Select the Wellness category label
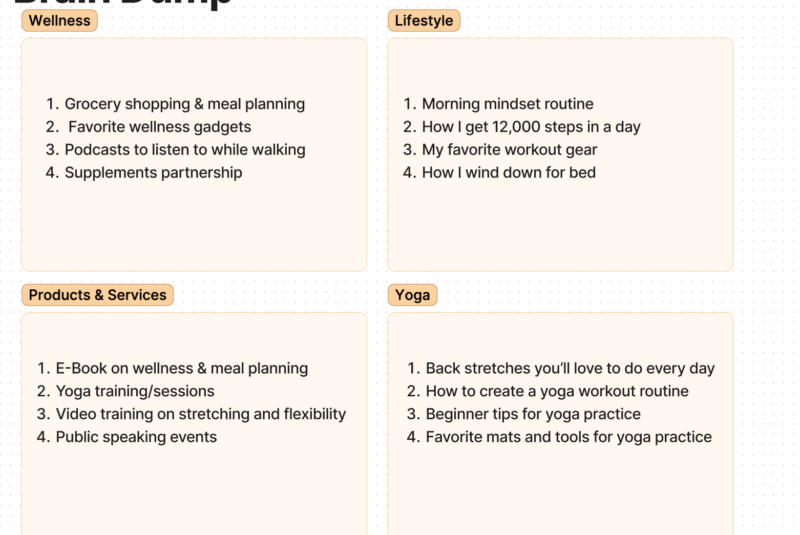This screenshot has height=535, width=800. click(59, 20)
